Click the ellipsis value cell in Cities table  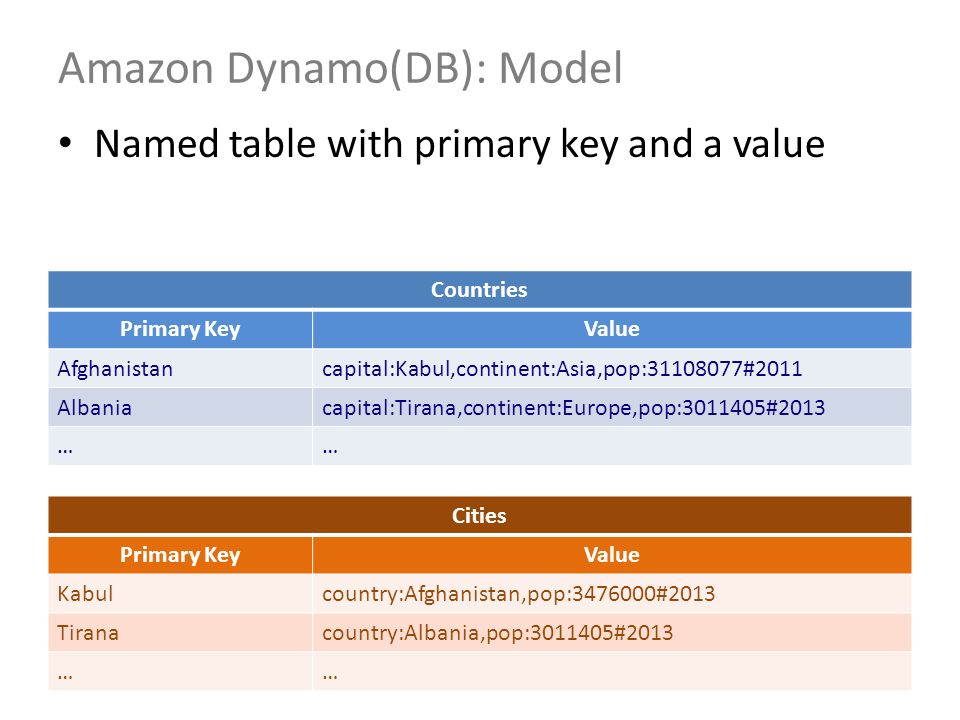612,672
